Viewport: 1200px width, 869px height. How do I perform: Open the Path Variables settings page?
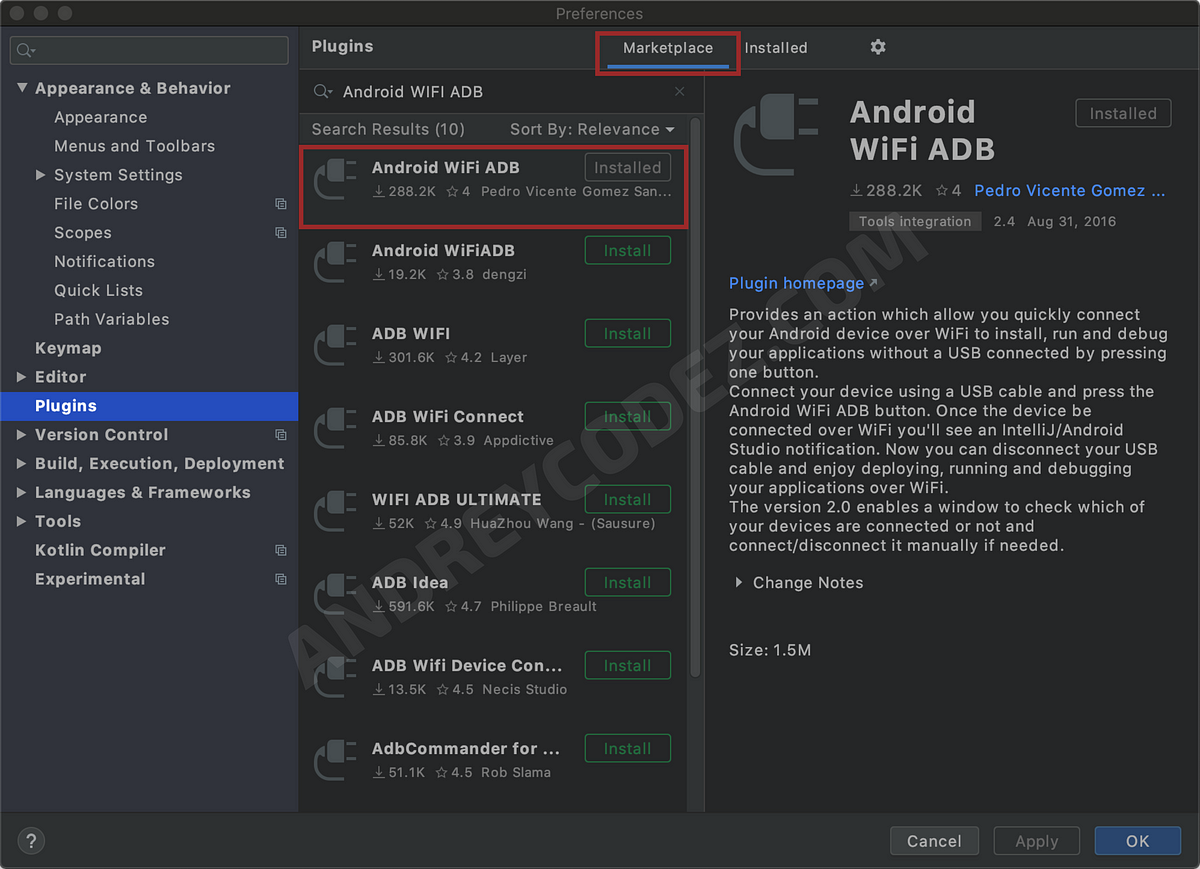[x=112, y=320]
